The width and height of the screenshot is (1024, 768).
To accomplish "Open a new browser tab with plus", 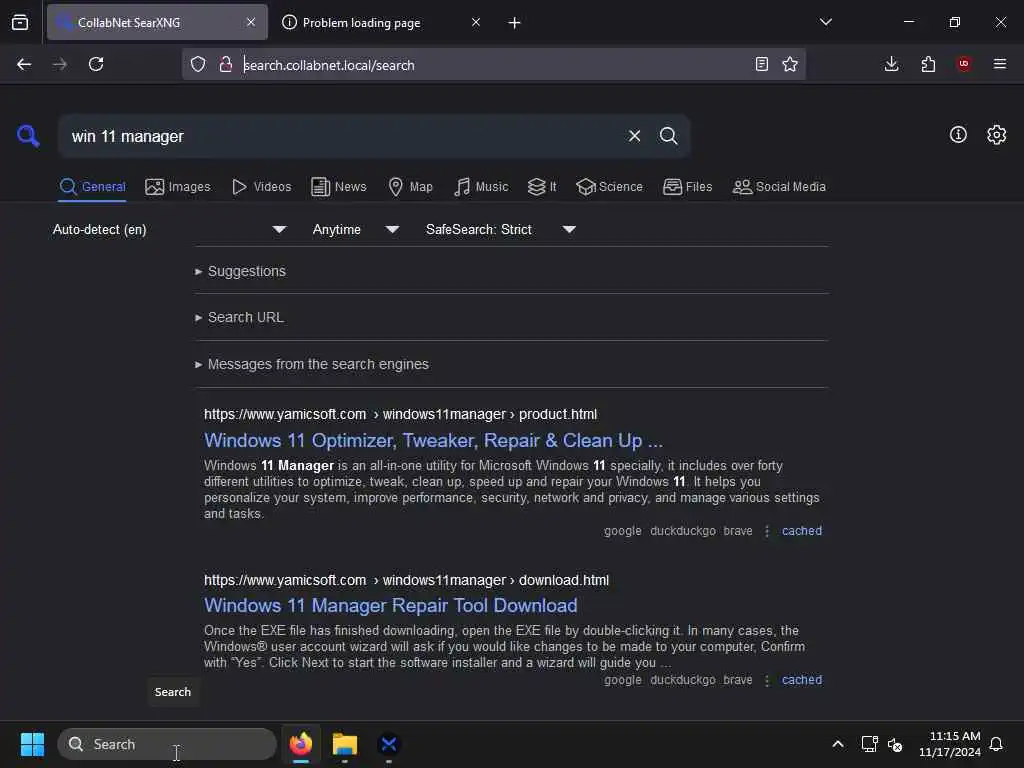I will (515, 23).
